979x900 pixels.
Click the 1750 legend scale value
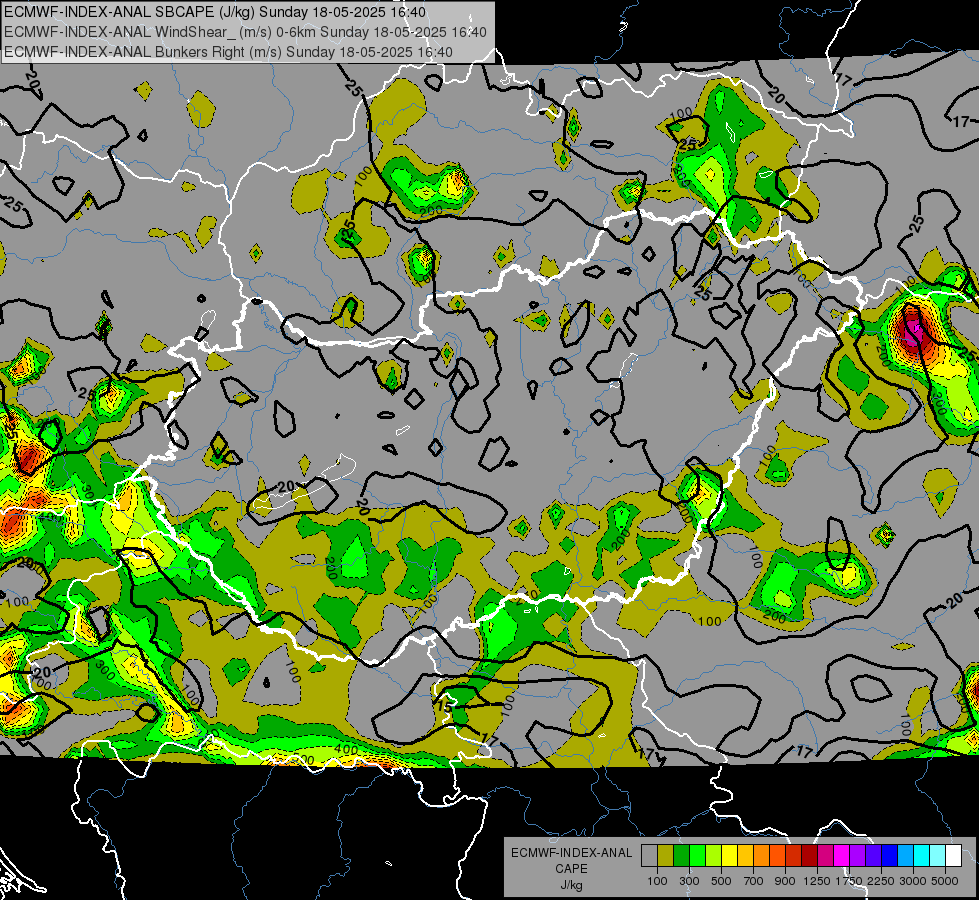click(x=849, y=881)
